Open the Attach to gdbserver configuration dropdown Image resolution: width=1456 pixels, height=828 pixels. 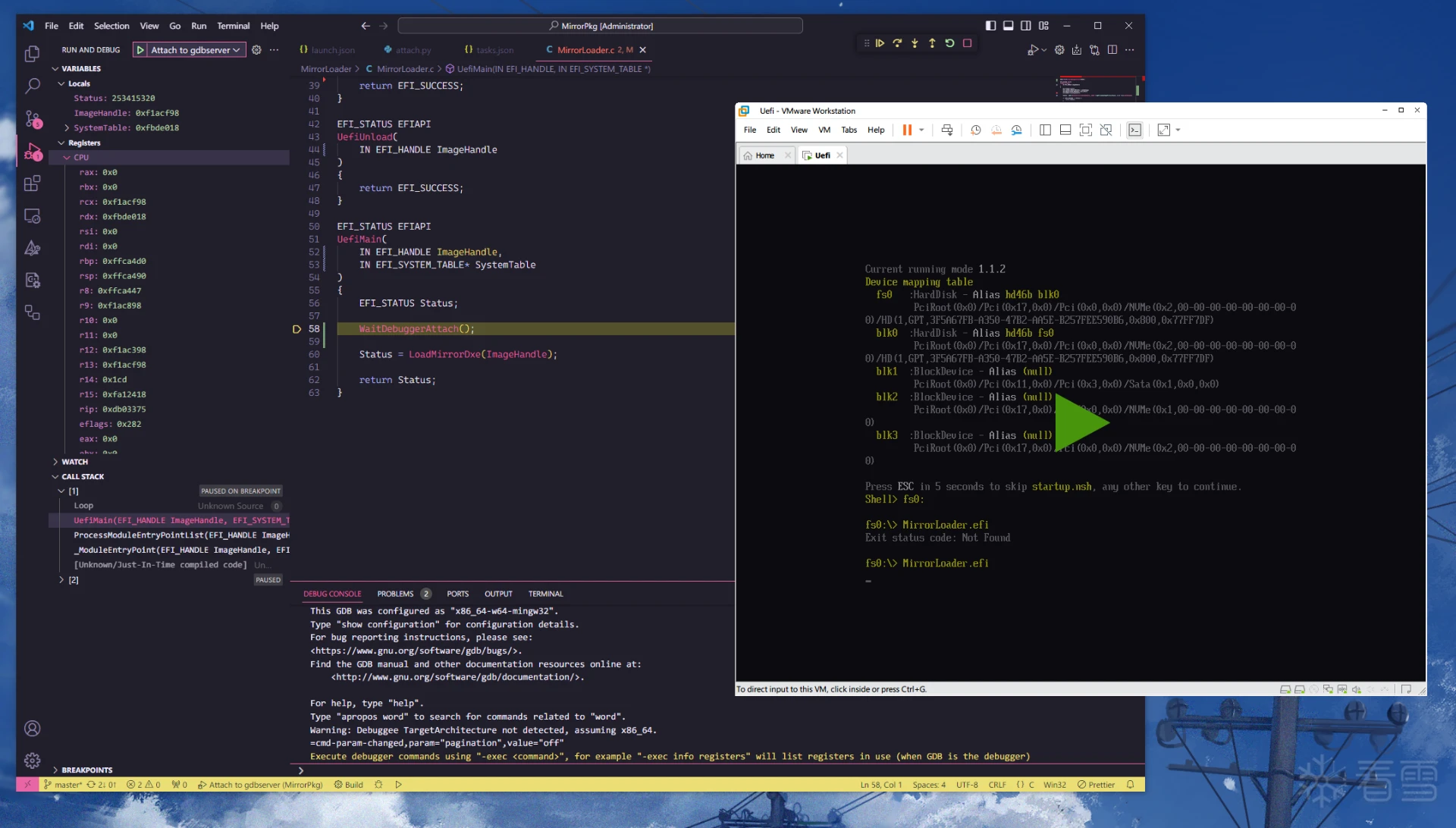pos(195,50)
